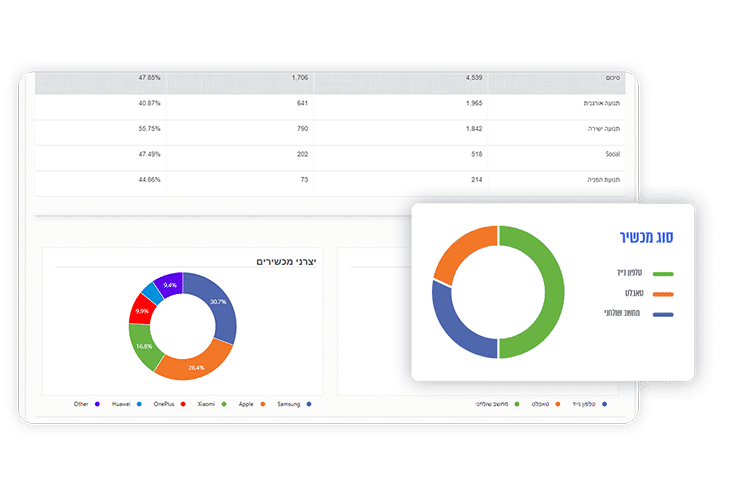734x500 pixels.
Task: Click the תנועה ישירה row label
Action: click(604, 129)
